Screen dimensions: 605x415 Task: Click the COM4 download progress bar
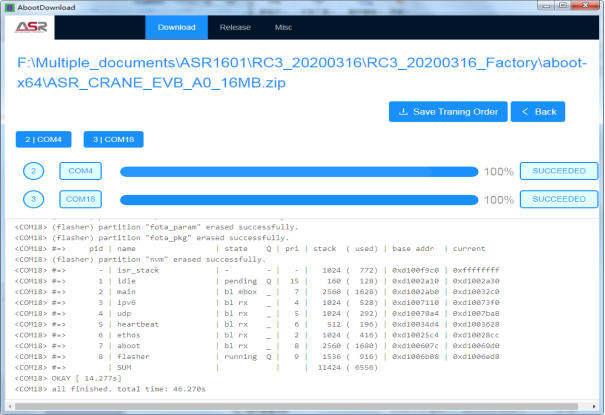click(298, 171)
